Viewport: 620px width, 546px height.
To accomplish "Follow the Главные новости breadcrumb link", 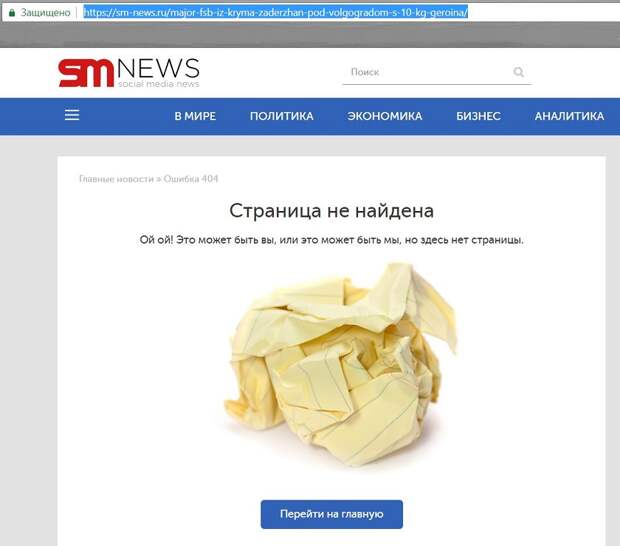I will [x=116, y=179].
